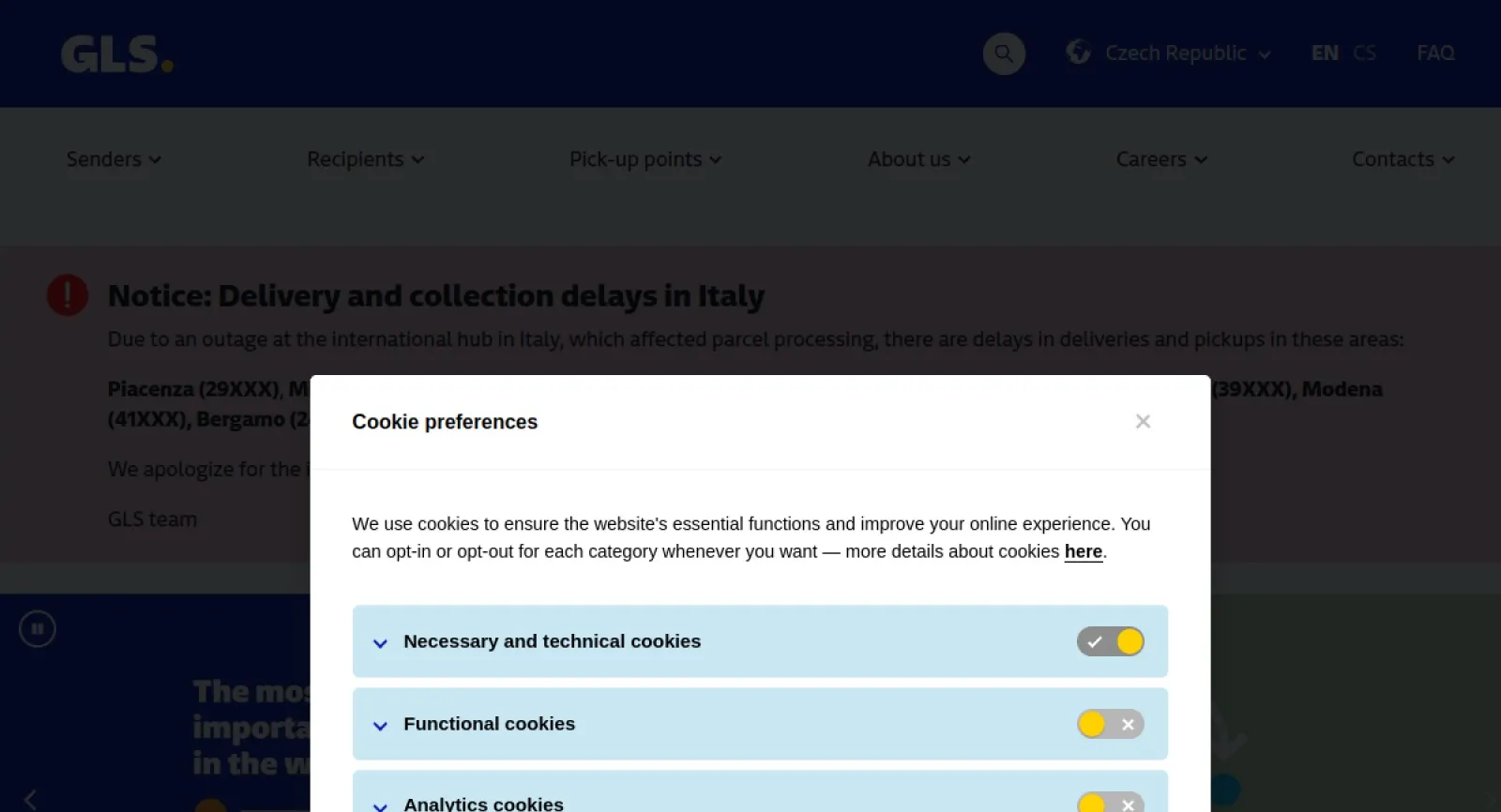
Task: Click the globe icon beside Czech Republic
Action: (x=1078, y=53)
